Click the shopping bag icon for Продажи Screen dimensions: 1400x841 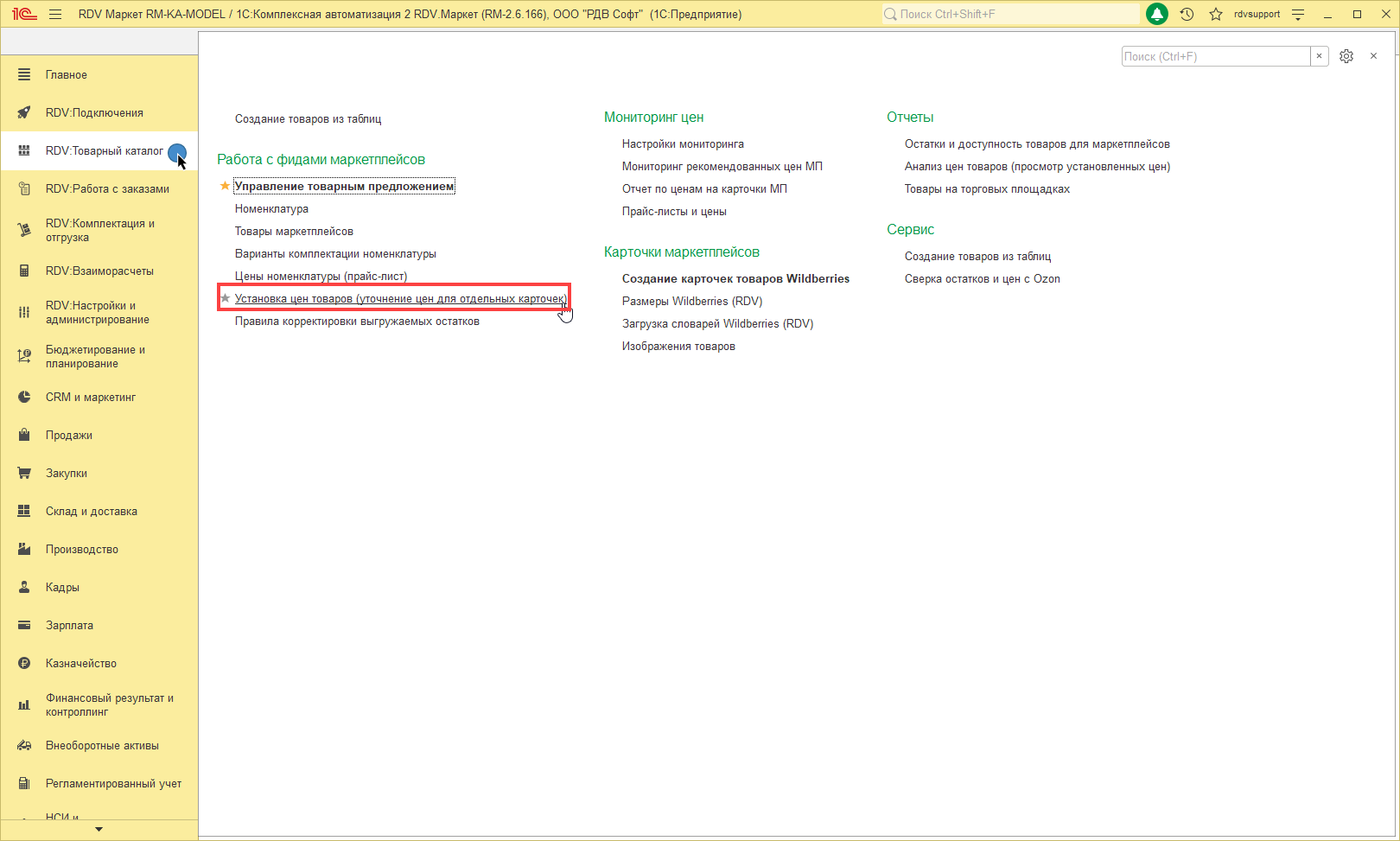(x=24, y=435)
